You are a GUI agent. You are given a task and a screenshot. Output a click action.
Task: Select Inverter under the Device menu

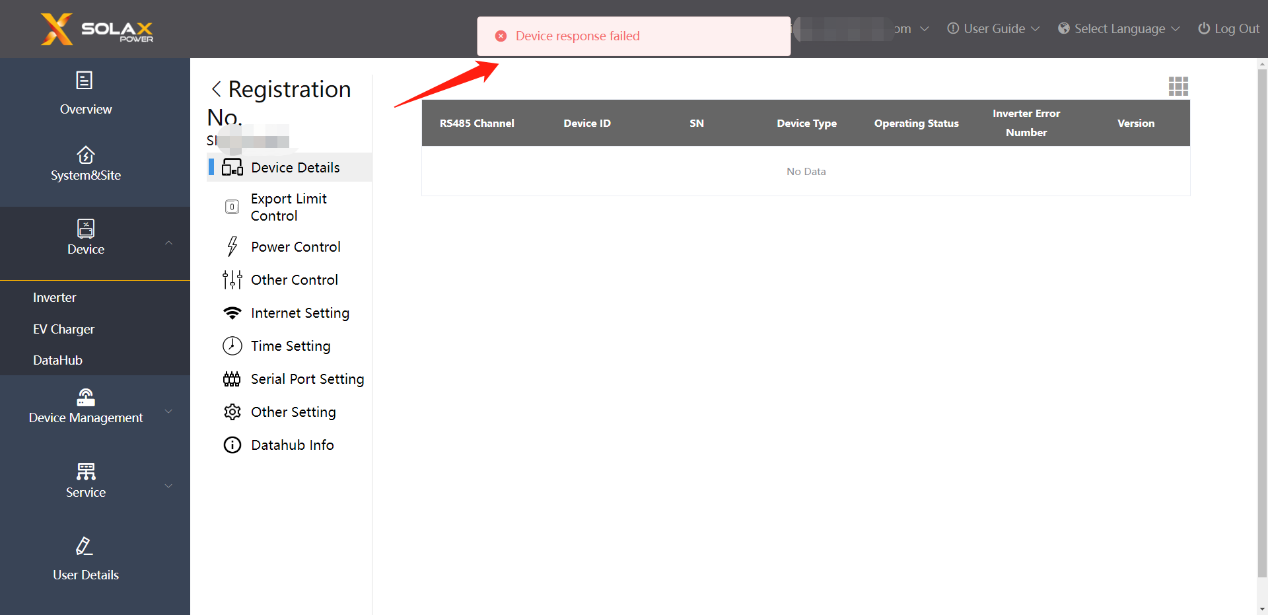[55, 298]
